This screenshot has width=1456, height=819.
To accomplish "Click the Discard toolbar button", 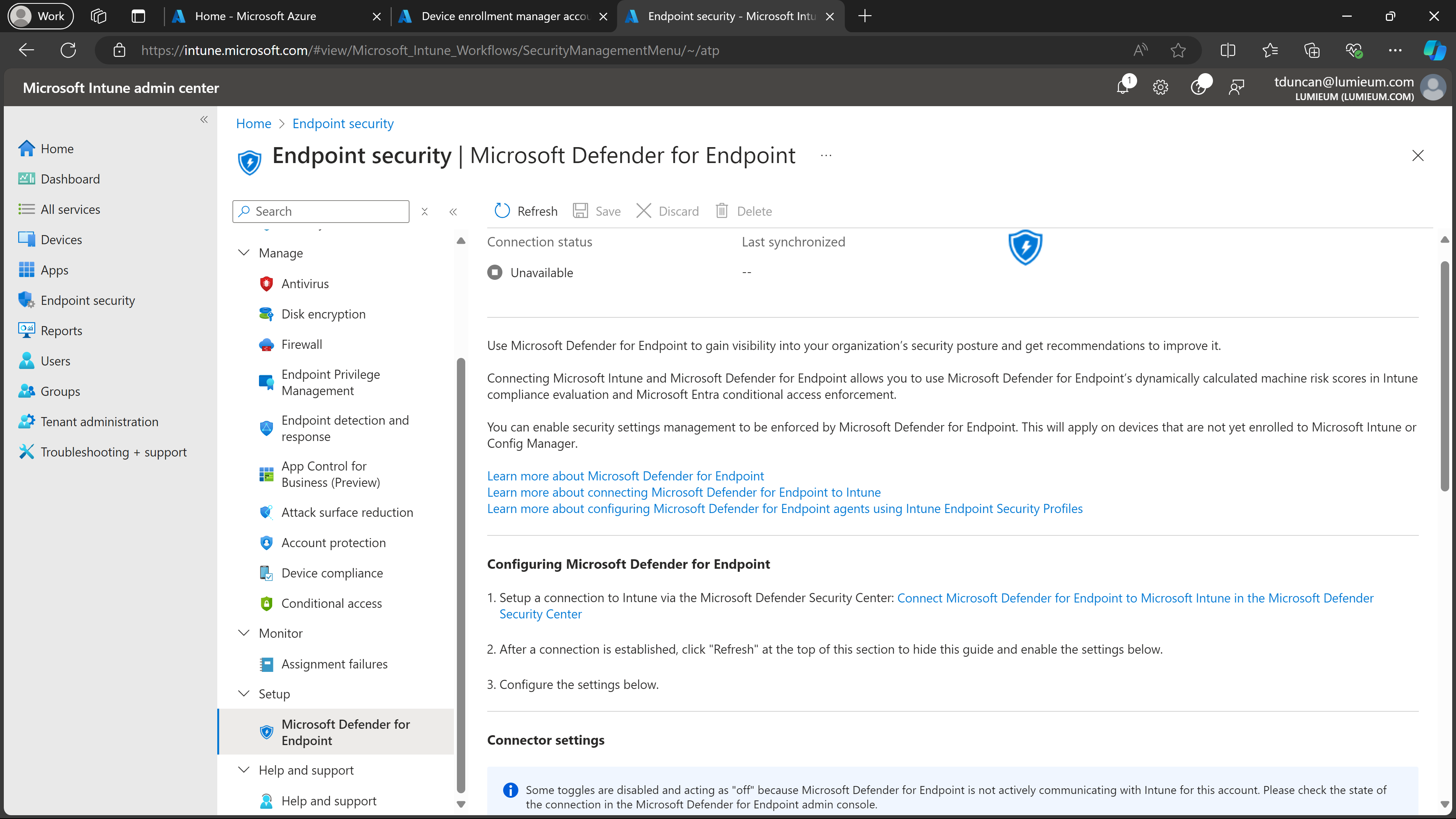I will pos(667,211).
